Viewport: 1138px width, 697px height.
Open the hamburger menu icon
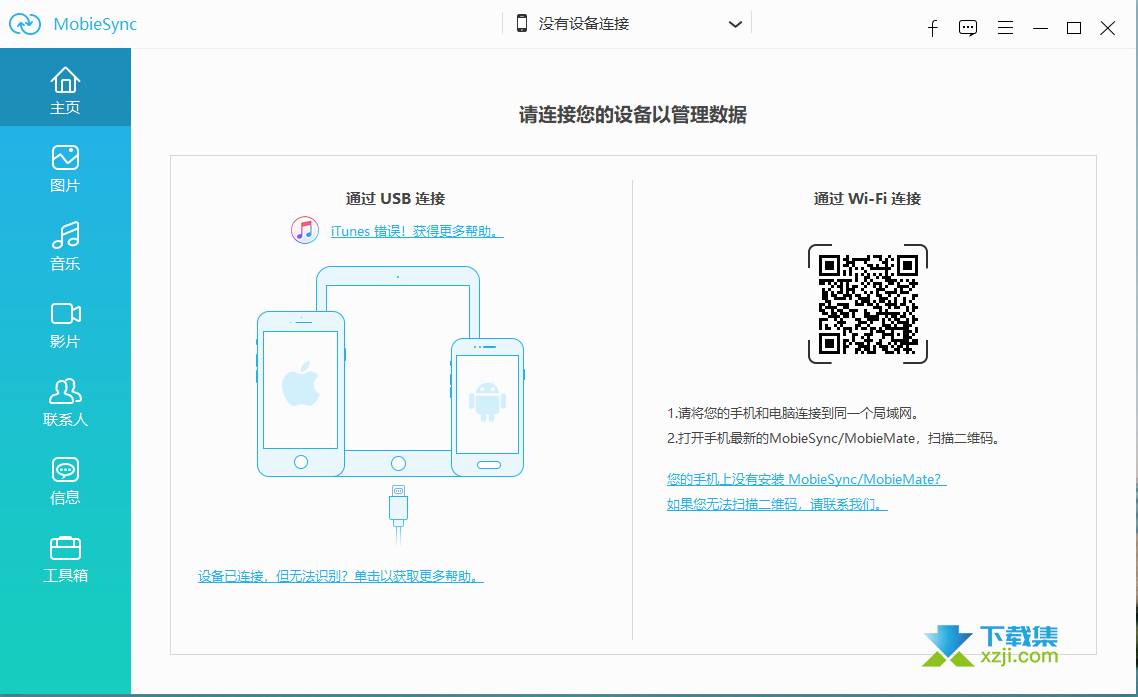1005,28
